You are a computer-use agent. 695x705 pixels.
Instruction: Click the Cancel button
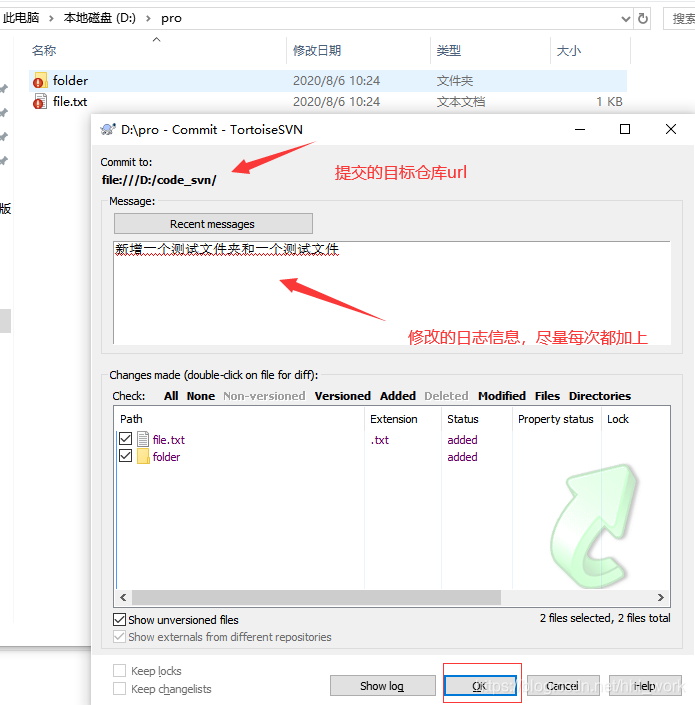(x=563, y=686)
